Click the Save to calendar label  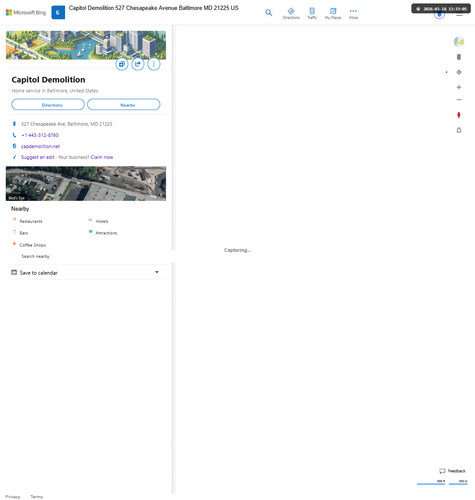coord(38,273)
